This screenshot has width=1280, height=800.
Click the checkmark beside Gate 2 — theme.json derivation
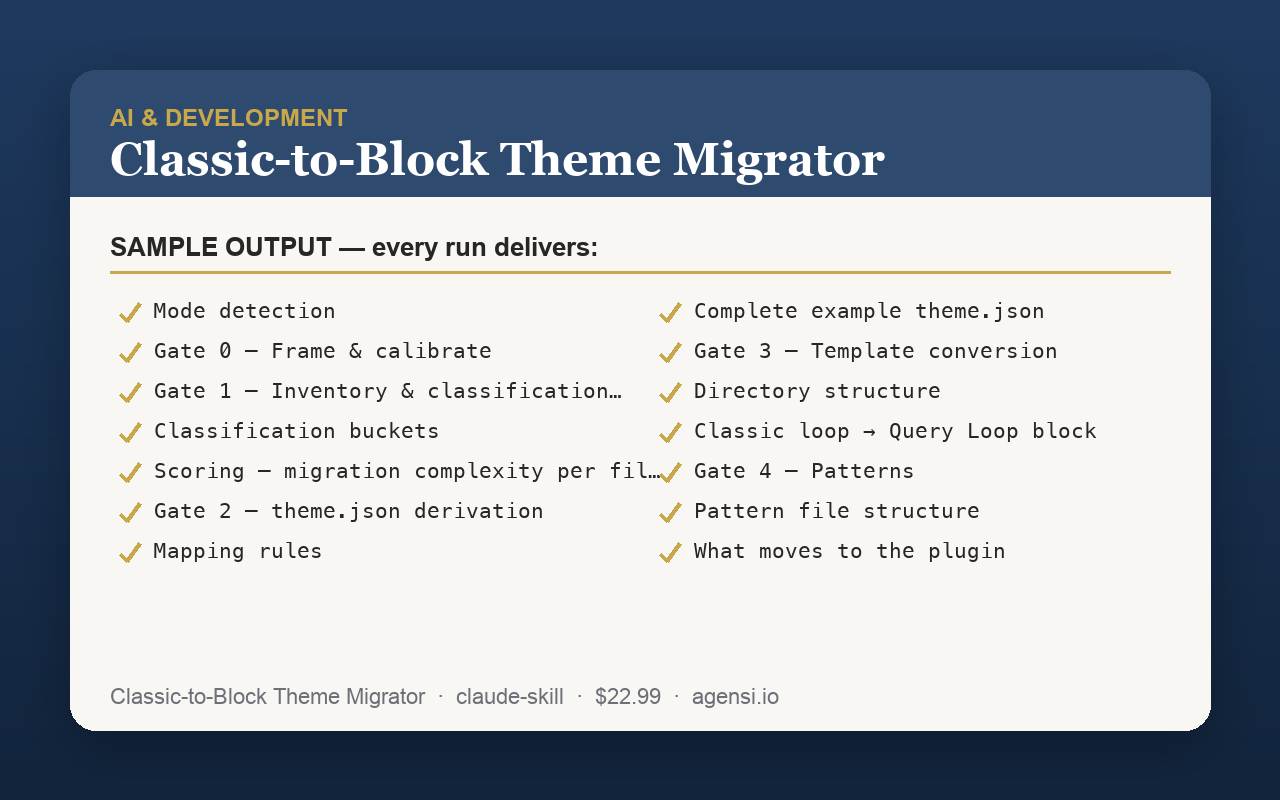(x=130, y=513)
